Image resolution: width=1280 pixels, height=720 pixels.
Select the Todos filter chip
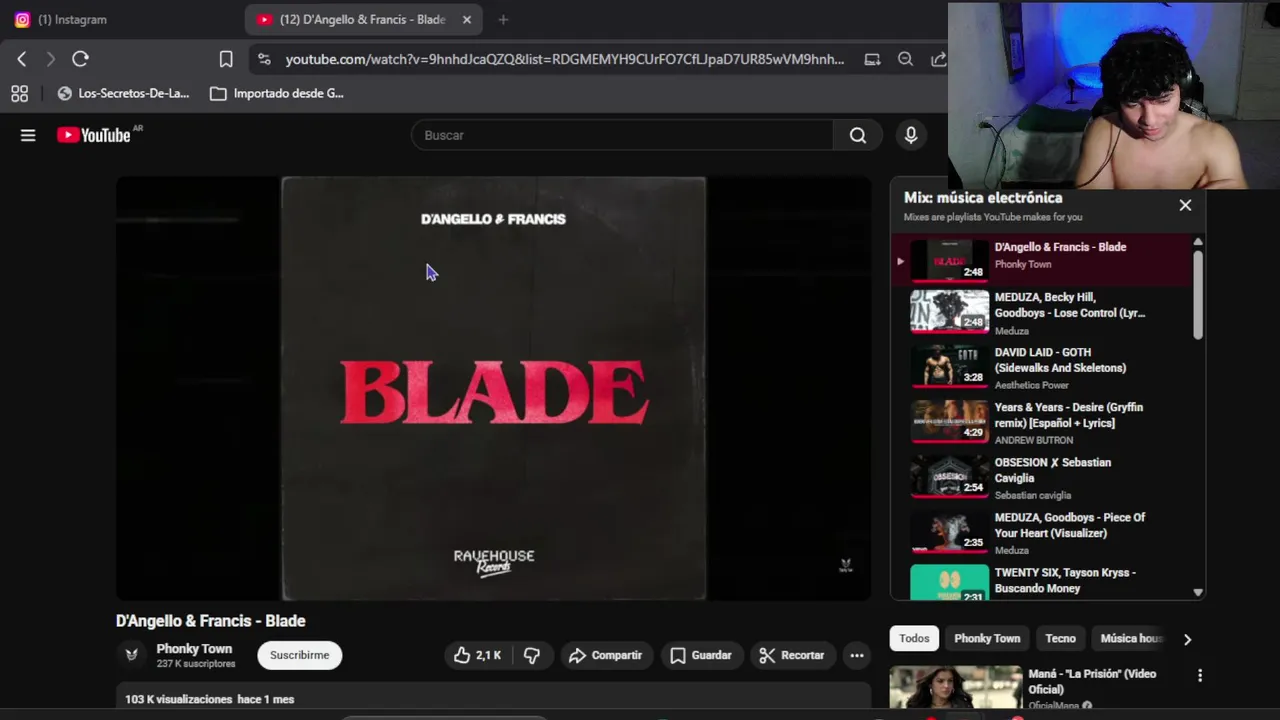point(914,638)
